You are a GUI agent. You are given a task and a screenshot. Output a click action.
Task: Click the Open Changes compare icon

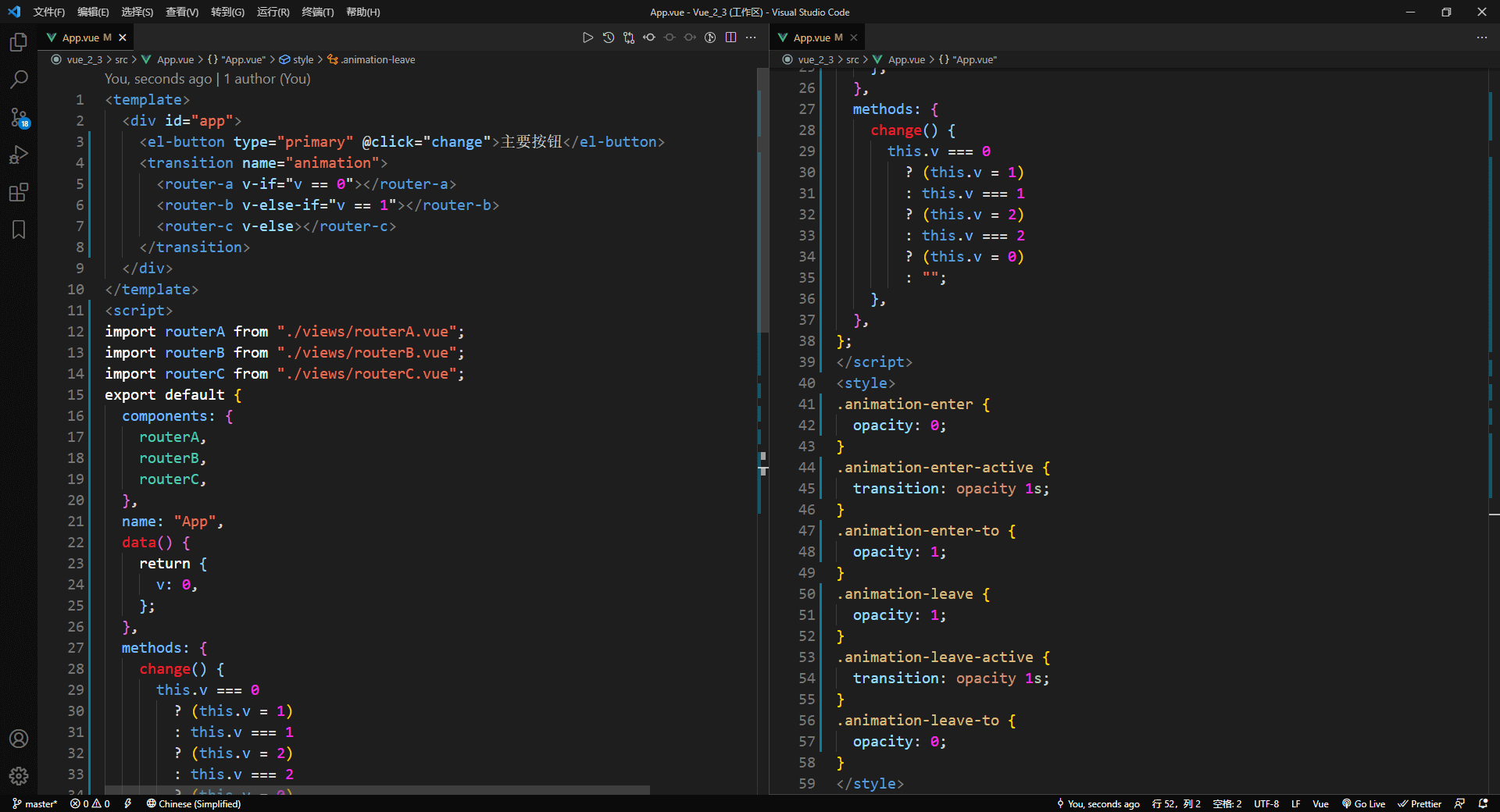(629, 37)
